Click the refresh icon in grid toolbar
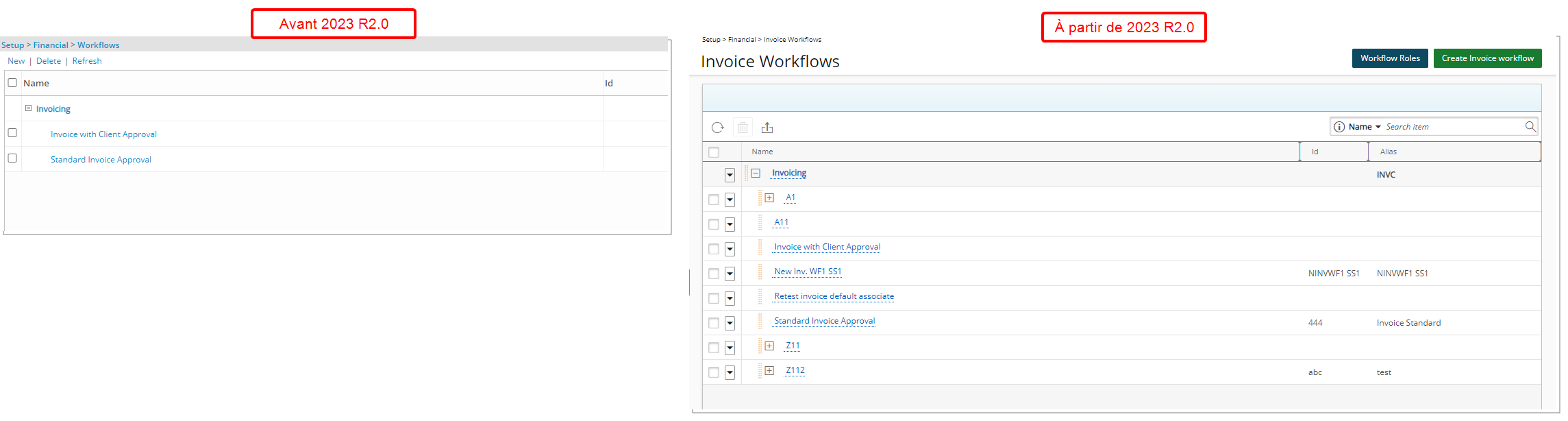 click(x=717, y=128)
